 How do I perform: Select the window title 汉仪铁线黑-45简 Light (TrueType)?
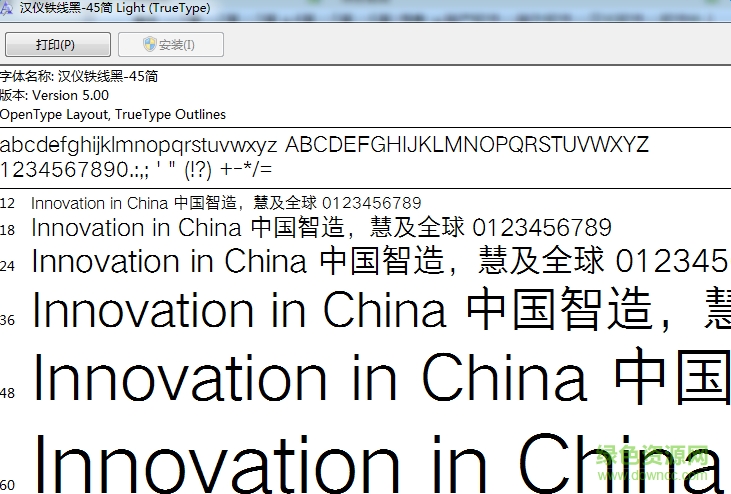[115, 8]
